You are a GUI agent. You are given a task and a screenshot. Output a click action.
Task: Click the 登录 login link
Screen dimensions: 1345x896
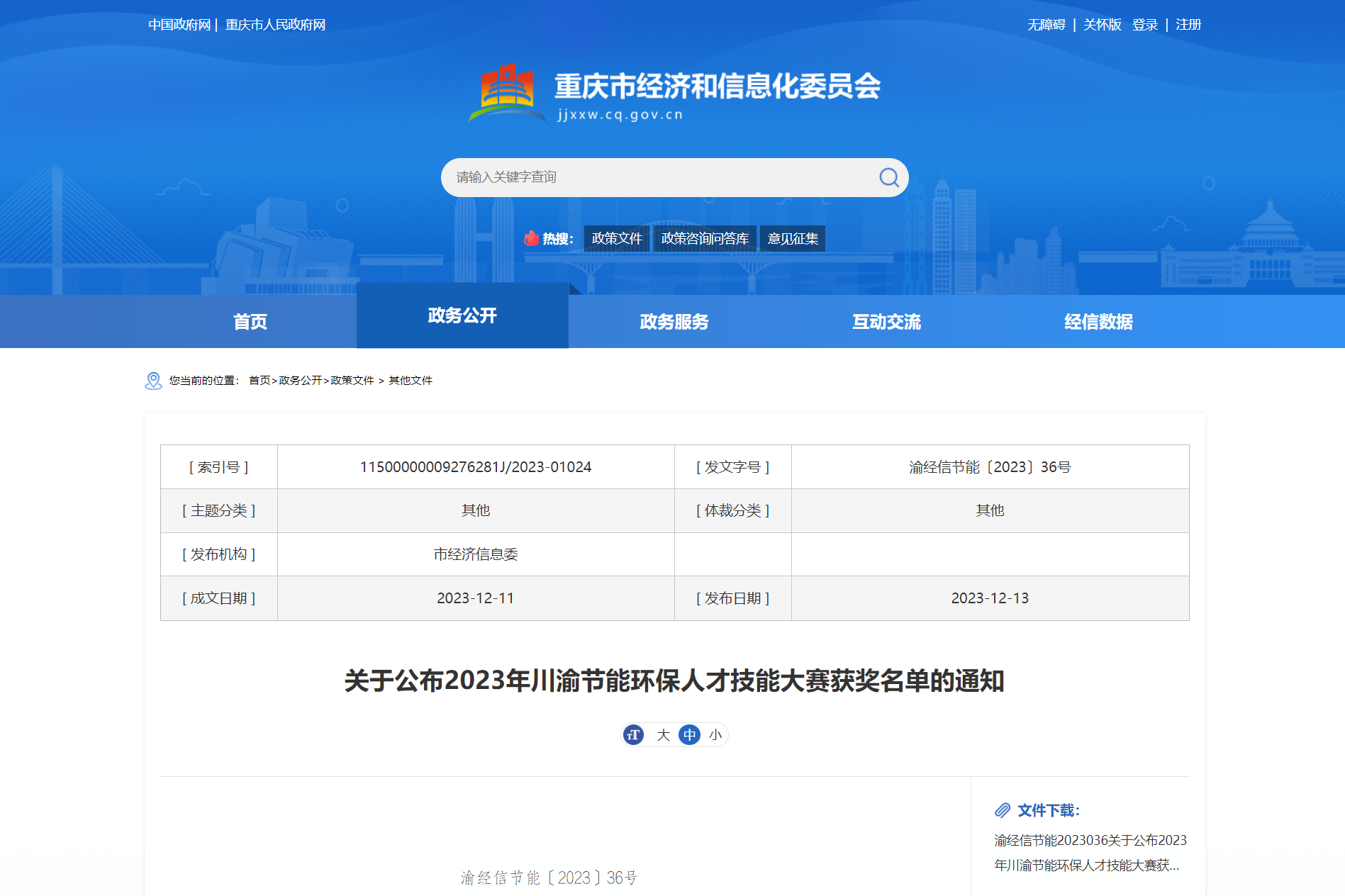click(1144, 25)
